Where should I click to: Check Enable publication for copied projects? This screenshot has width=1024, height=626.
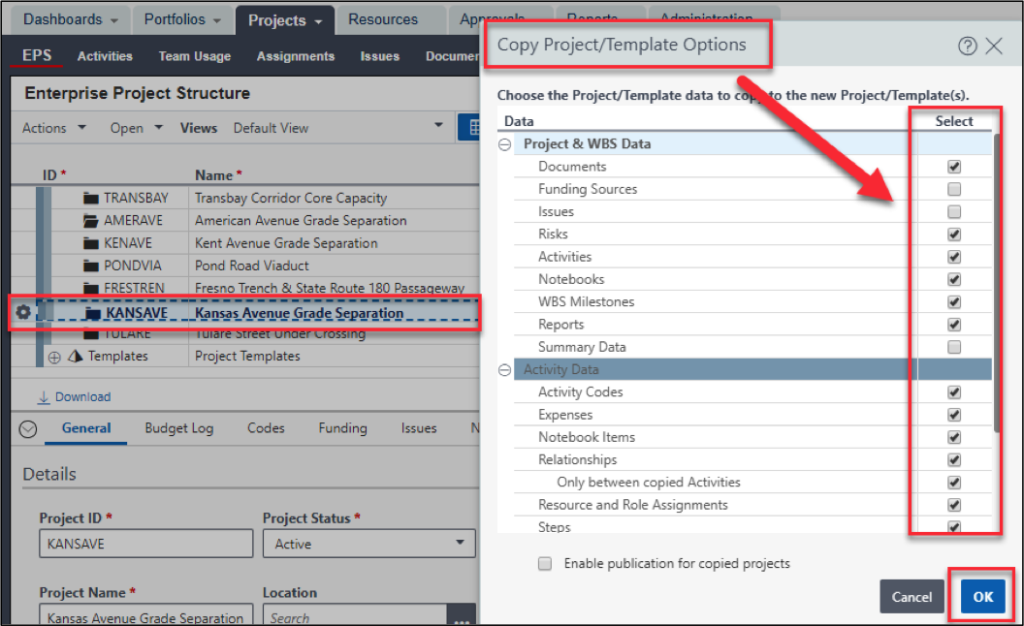545,563
